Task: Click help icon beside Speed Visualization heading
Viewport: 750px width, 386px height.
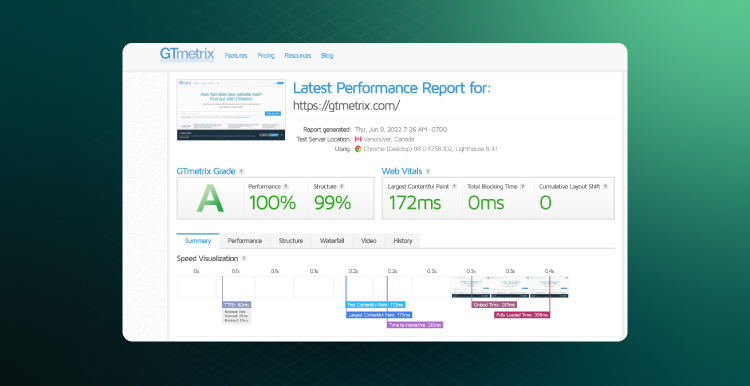Action: tap(243, 258)
